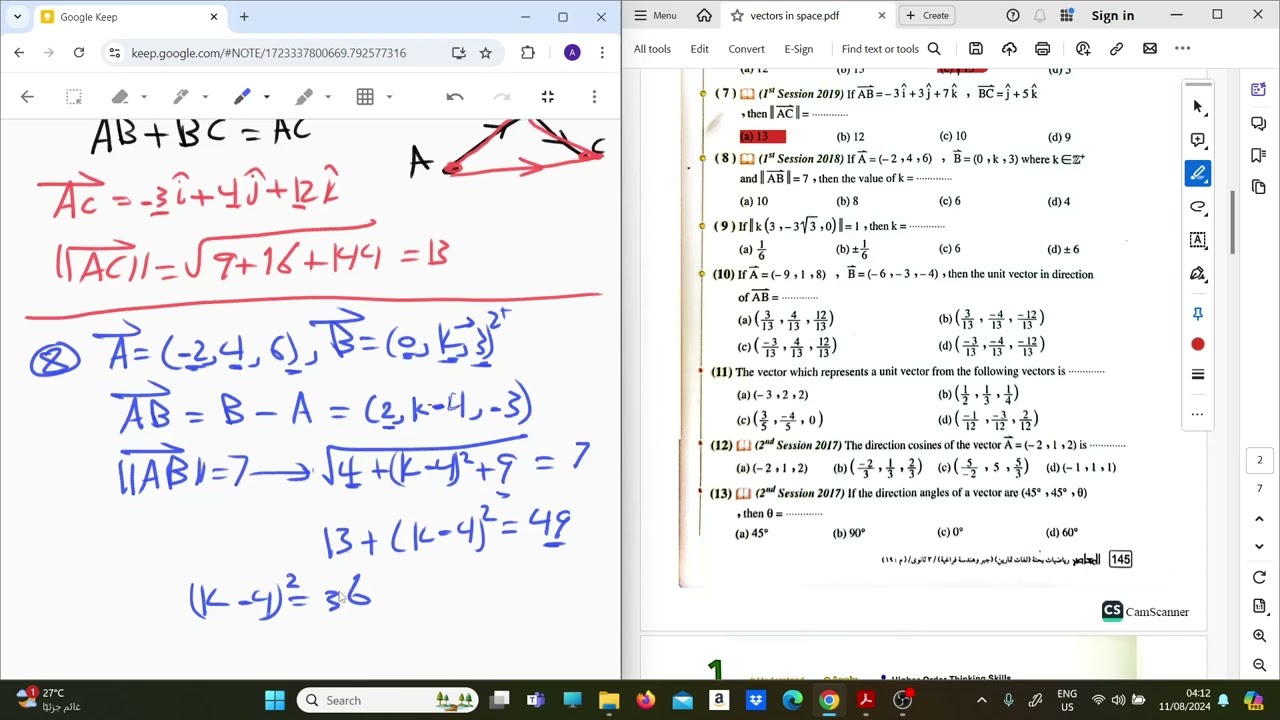Viewport: 1280px width, 720px height.
Task: Open the Acrobat Menu
Action: 655,16
